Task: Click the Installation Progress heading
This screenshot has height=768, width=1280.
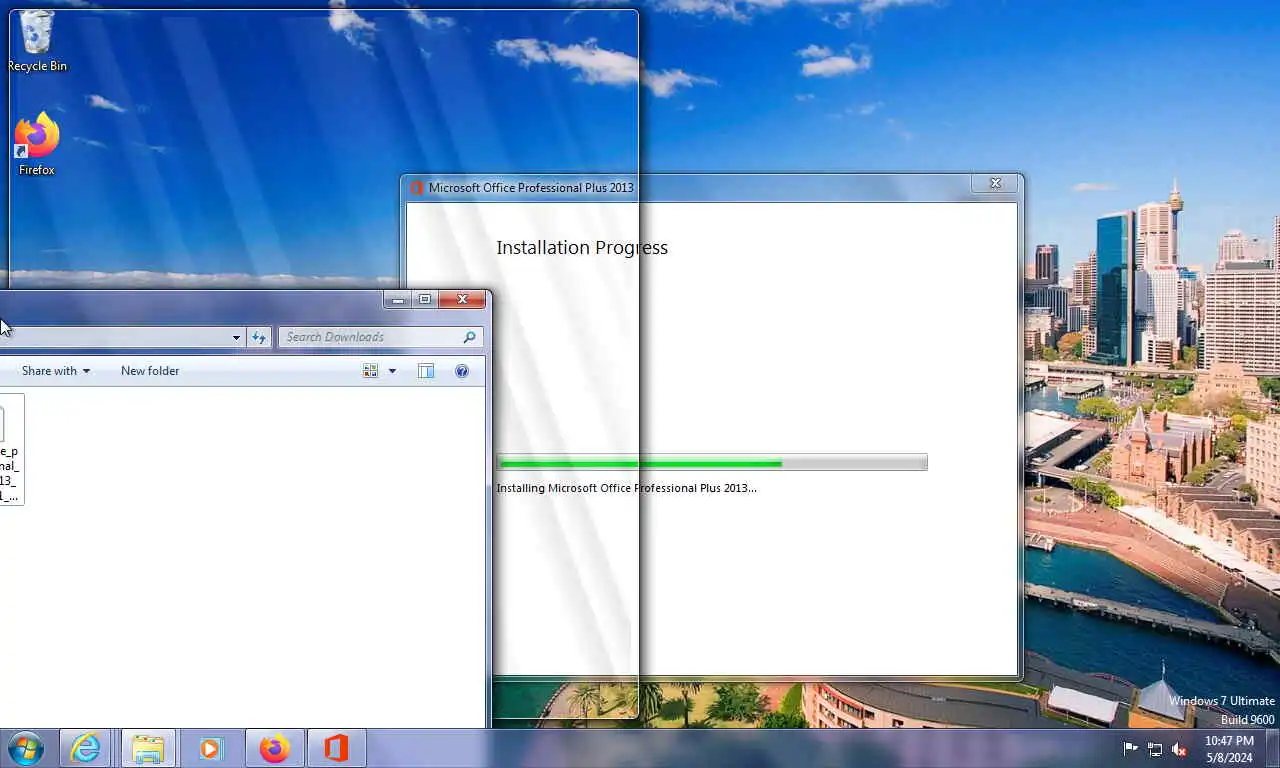Action: tap(582, 248)
